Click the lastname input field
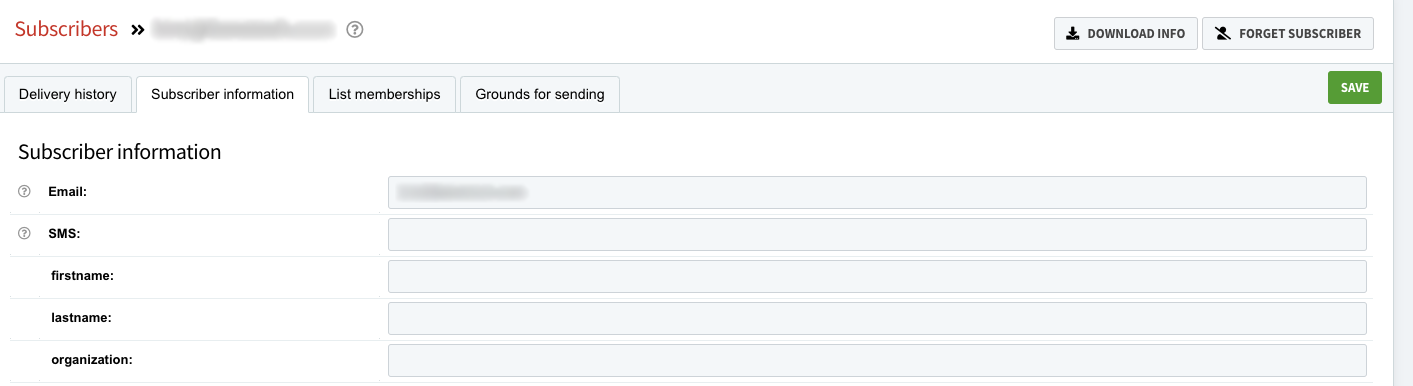 [x=877, y=318]
